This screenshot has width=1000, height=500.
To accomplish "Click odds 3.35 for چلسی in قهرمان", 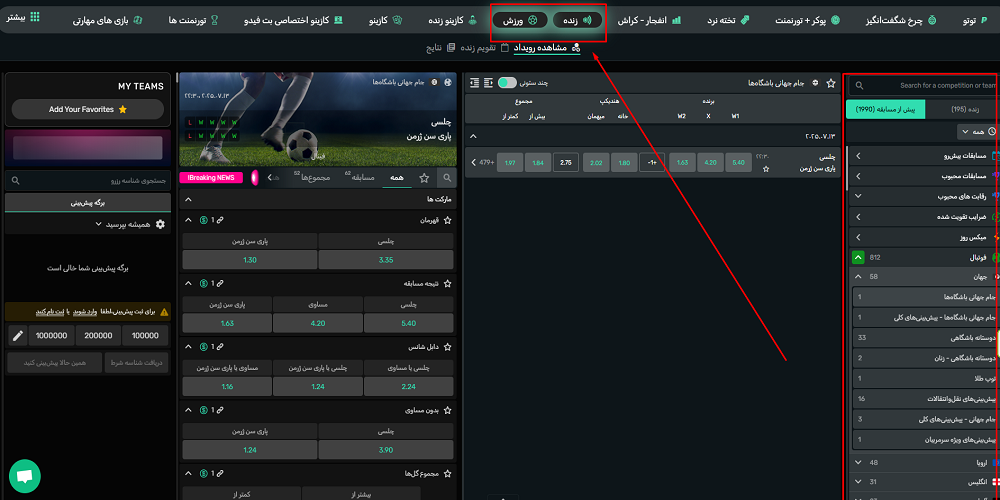I will click(x=386, y=260).
